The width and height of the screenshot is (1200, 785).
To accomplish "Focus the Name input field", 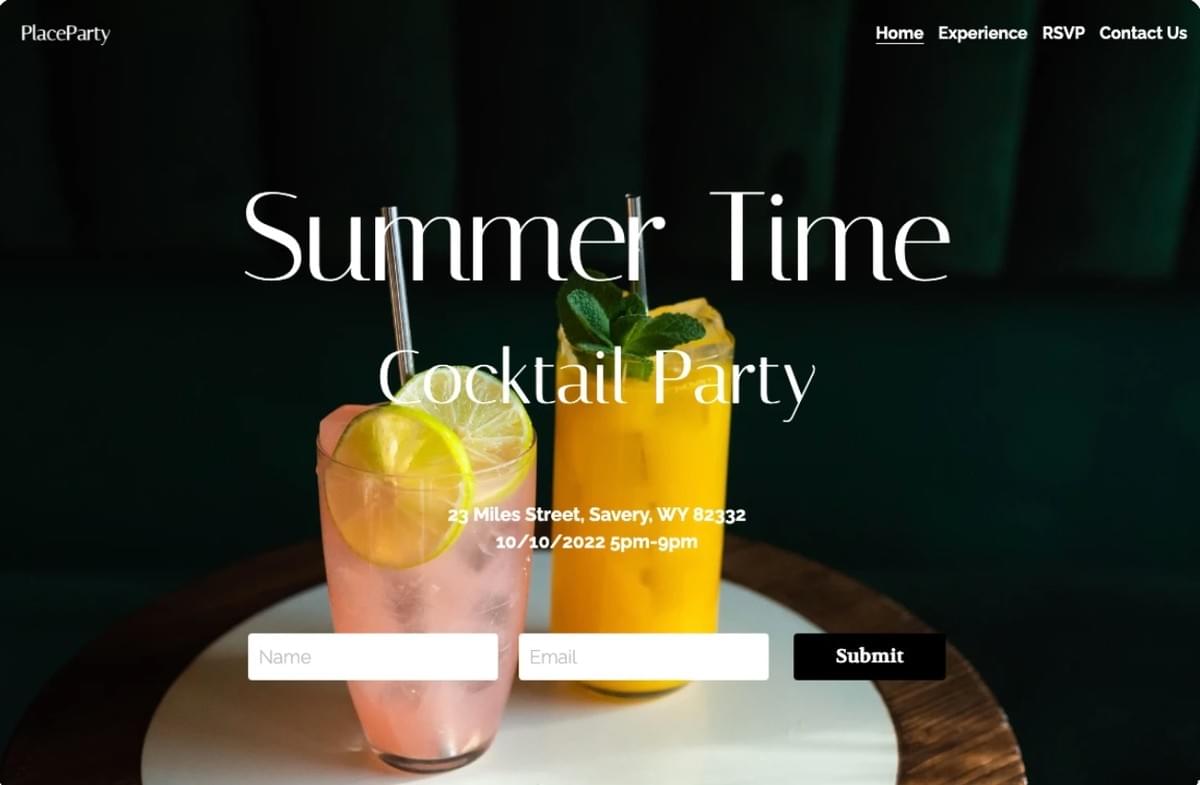I will point(373,657).
